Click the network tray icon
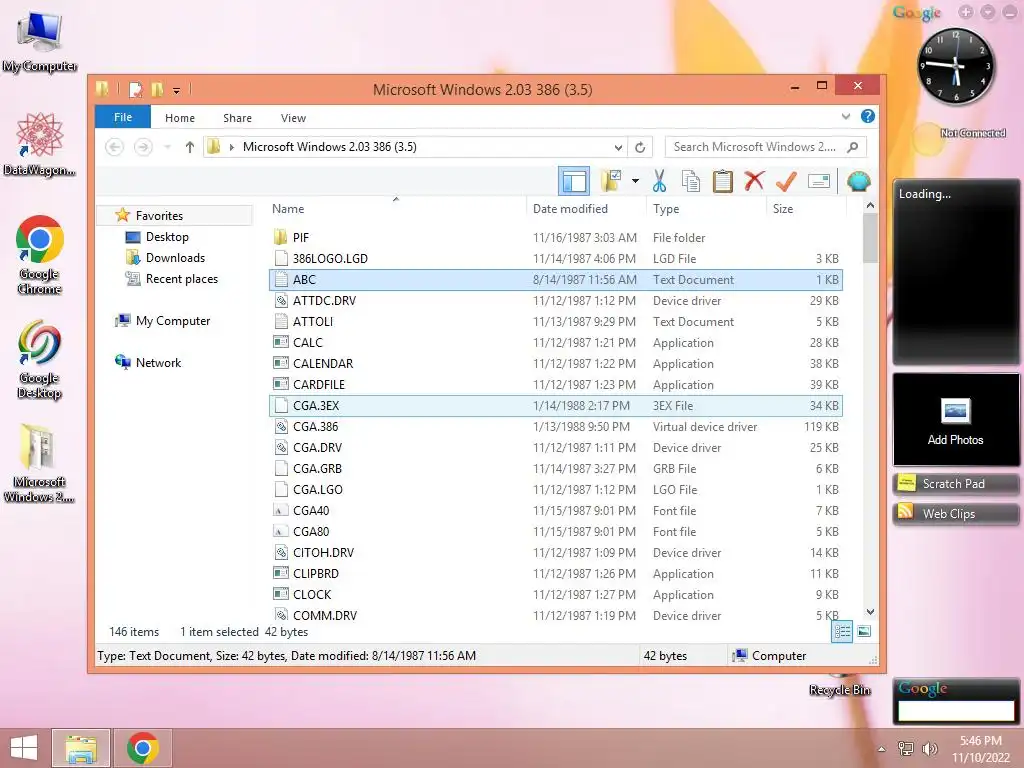This screenshot has height=768, width=1024. 905,749
